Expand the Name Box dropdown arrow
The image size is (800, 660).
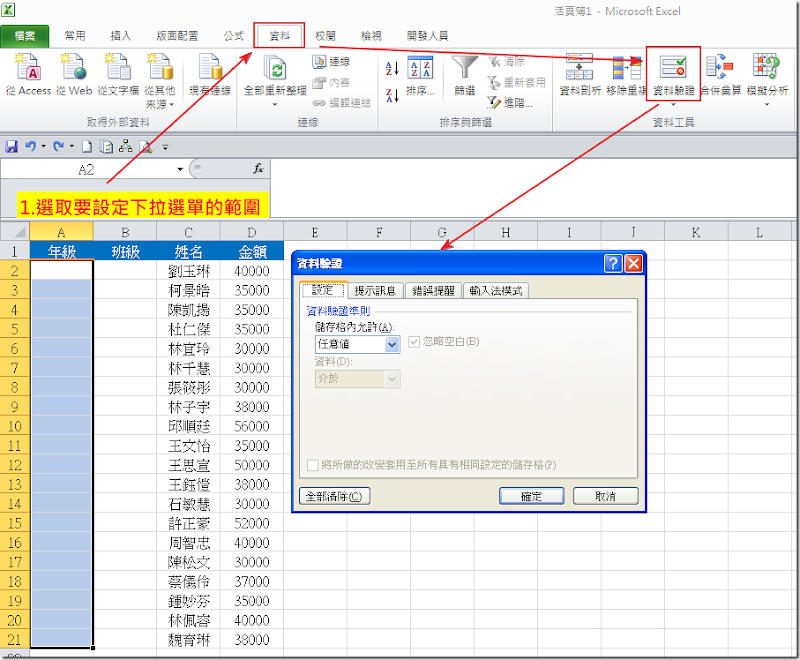(x=180, y=169)
